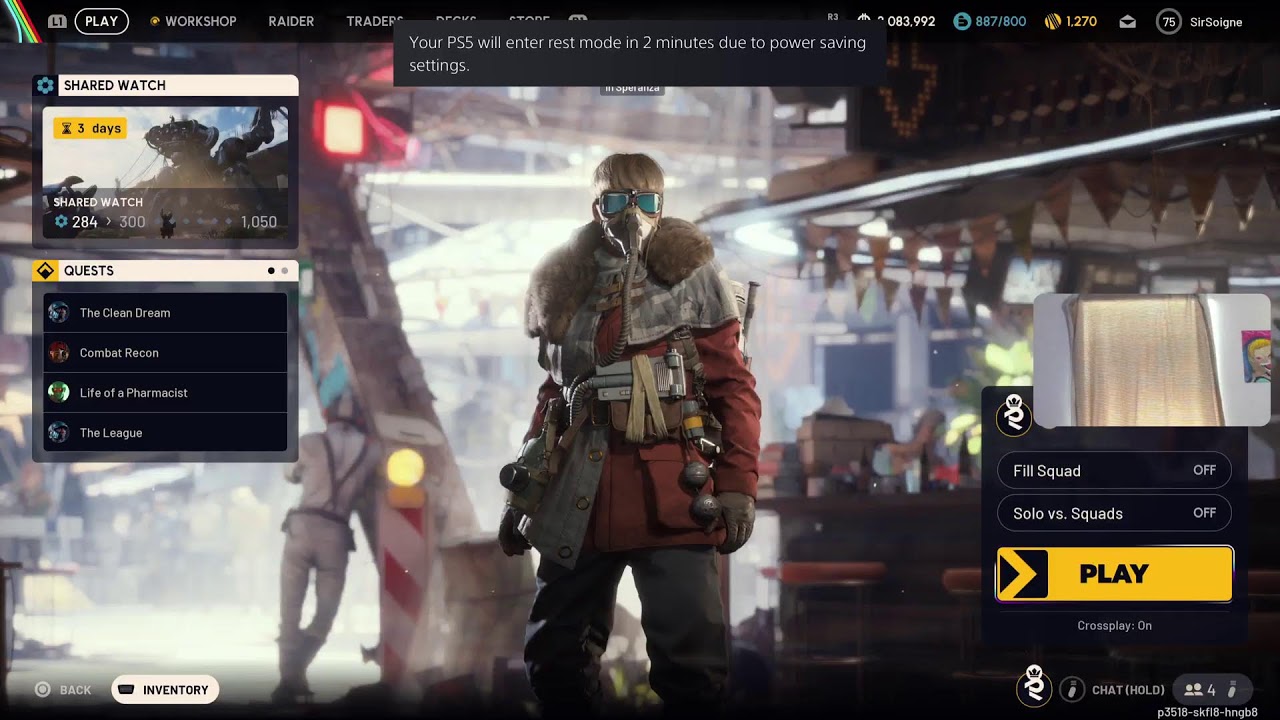
Task: Click the player emblem beside chat
Action: click(x=1035, y=687)
